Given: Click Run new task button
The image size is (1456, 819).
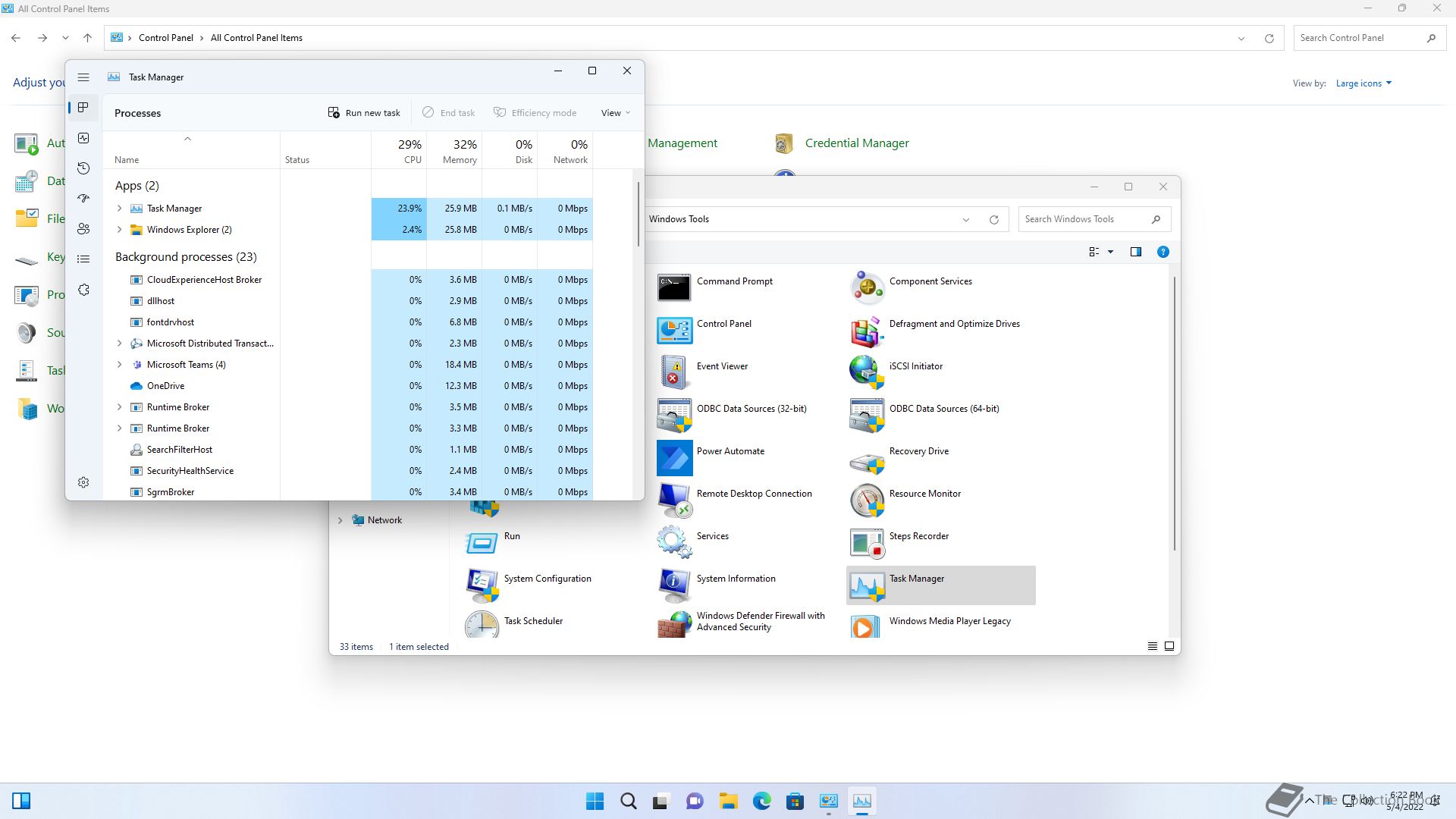Looking at the screenshot, I should 364,113.
